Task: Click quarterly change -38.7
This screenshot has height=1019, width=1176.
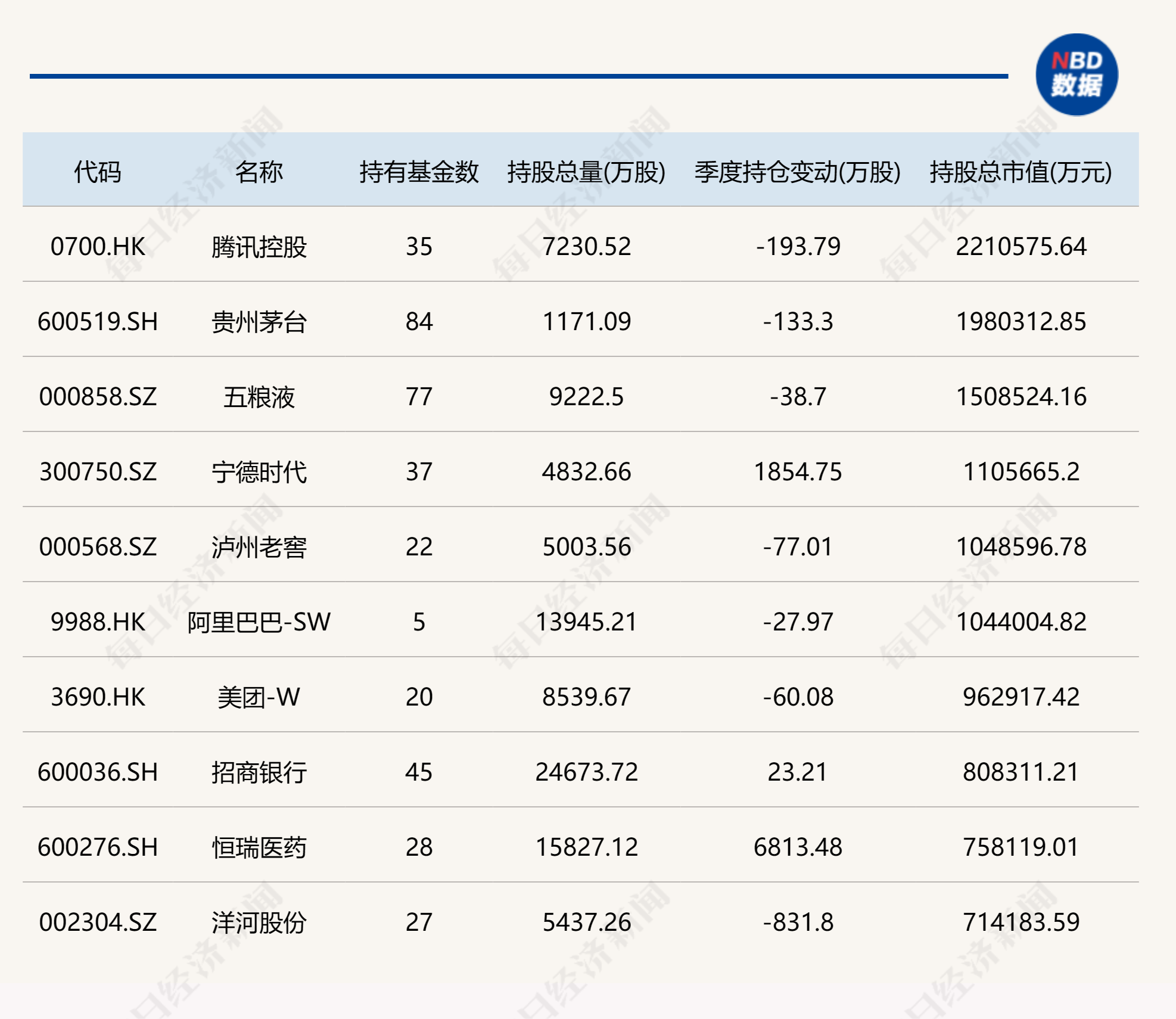Action: pyautogui.click(x=798, y=397)
